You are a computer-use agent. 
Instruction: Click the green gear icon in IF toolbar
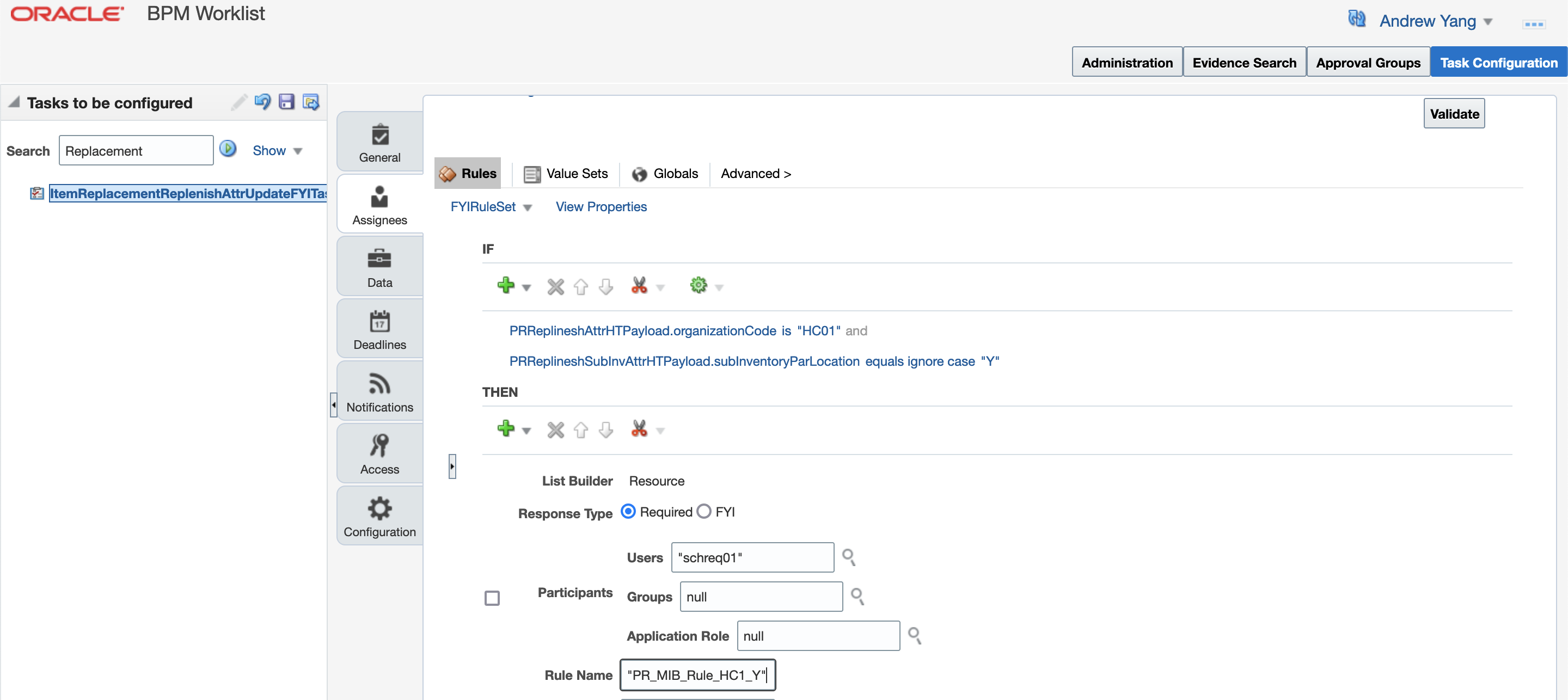[x=698, y=285]
